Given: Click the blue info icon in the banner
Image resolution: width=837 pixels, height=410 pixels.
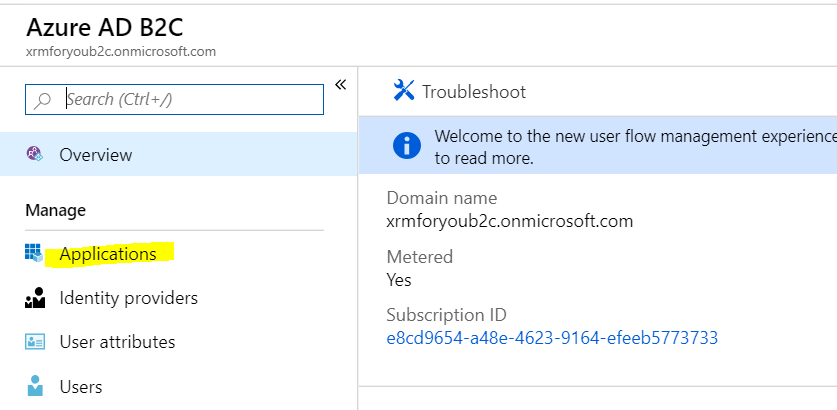Looking at the screenshot, I should pyautogui.click(x=407, y=146).
